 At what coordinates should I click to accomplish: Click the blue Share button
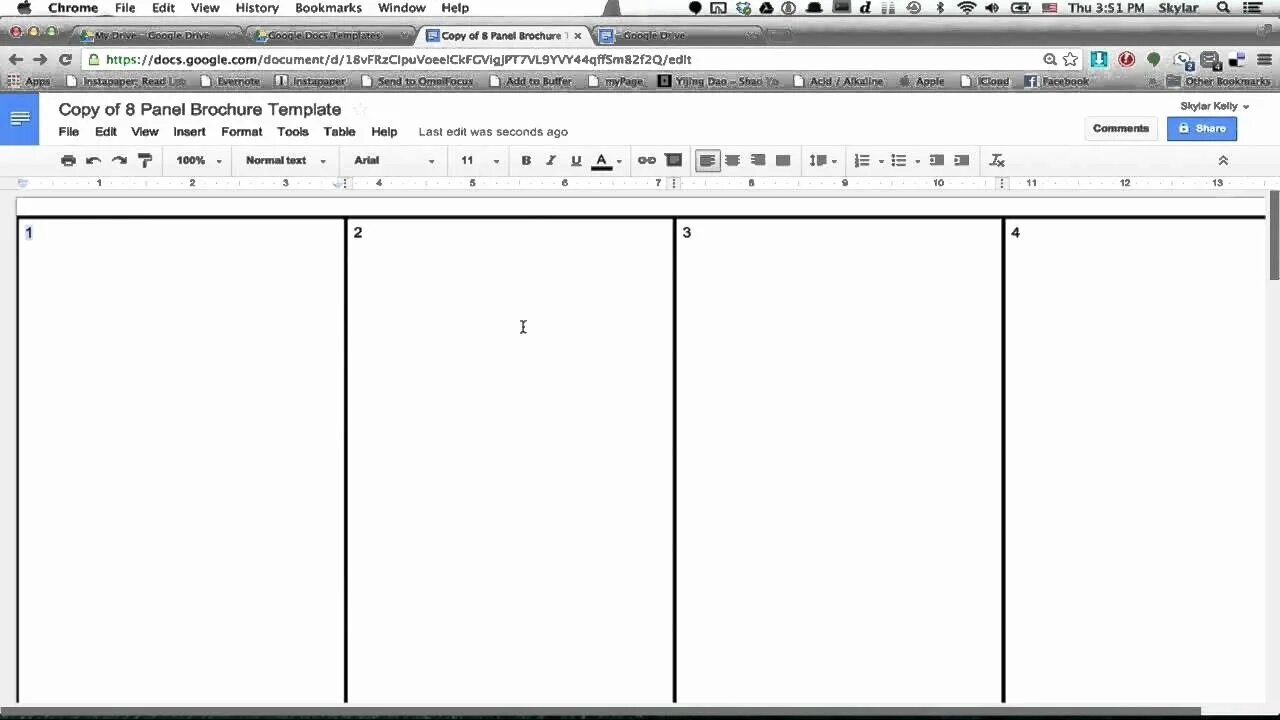pos(1202,128)
